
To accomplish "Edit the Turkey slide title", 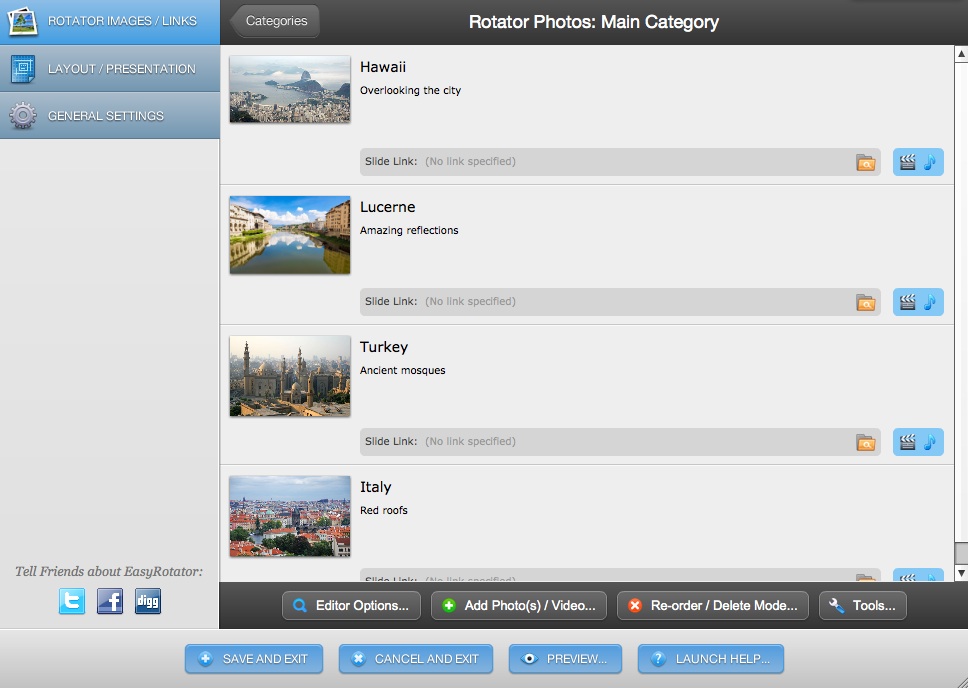I will [384, 347].
